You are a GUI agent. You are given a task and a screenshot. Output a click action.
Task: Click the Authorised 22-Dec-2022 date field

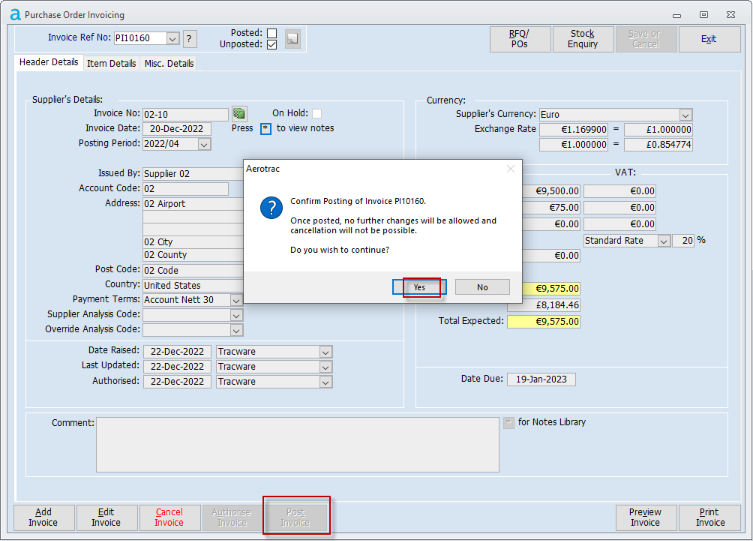point(177,382)
